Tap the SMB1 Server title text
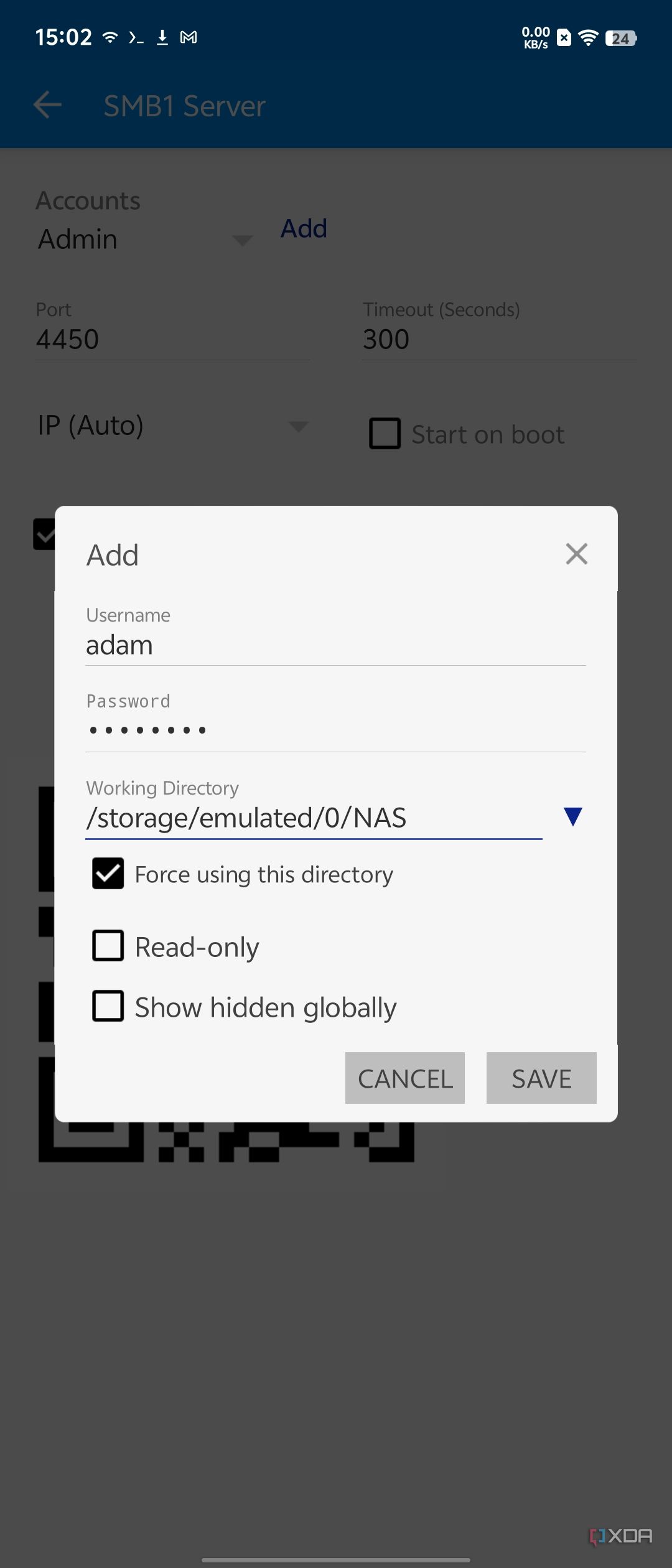The width and height of the screenshot is (672, 1568). coord(185,106)
